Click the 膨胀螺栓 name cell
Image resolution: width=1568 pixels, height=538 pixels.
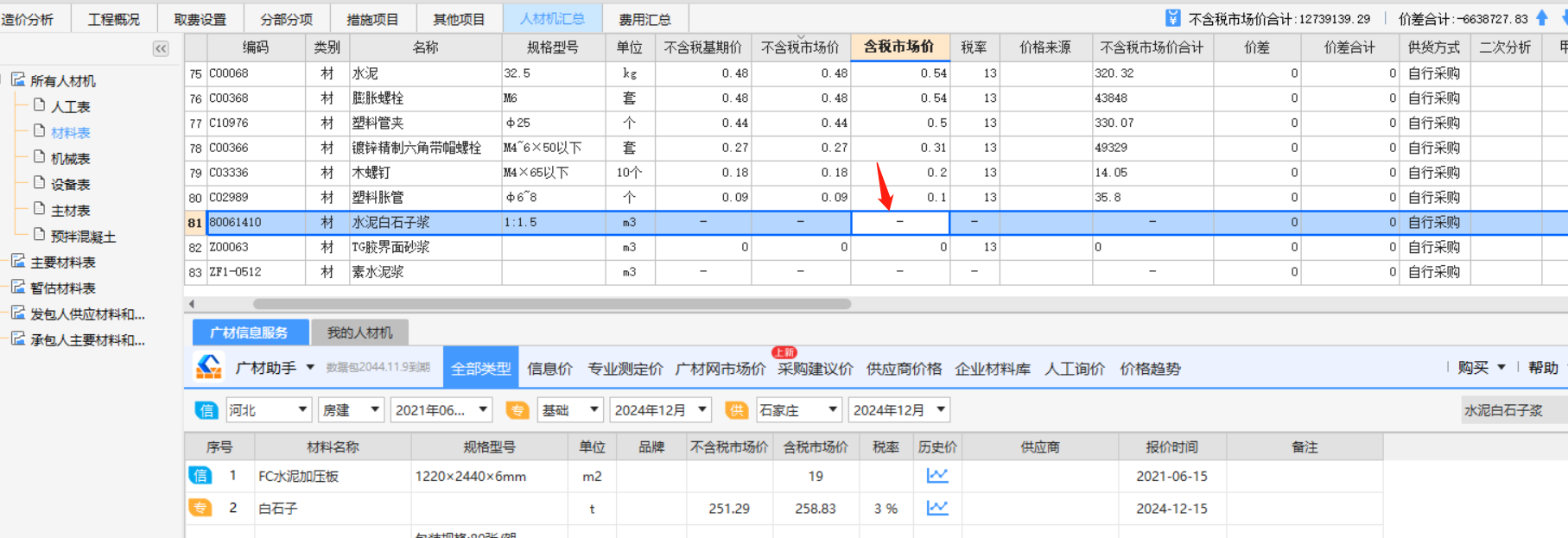click(x=426, y=98)
